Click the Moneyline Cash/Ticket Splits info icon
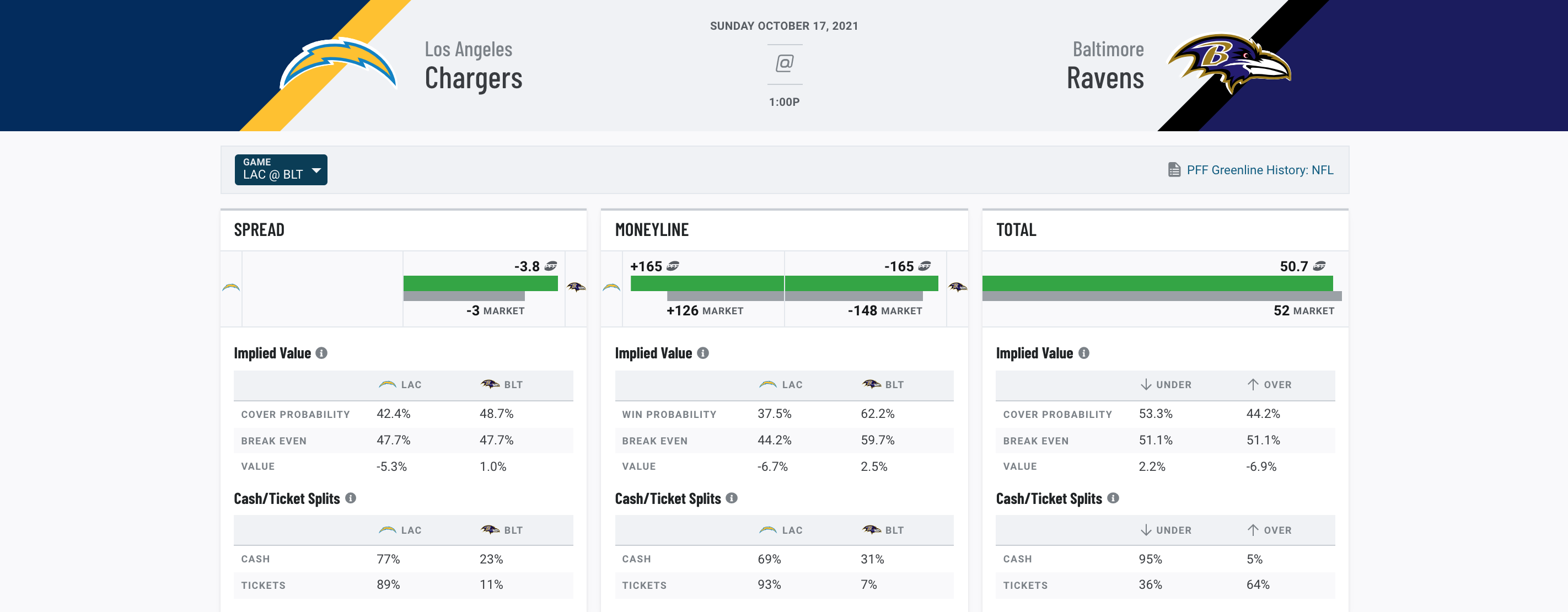Viewport: 1568px width, 612px height. [732, 498]
